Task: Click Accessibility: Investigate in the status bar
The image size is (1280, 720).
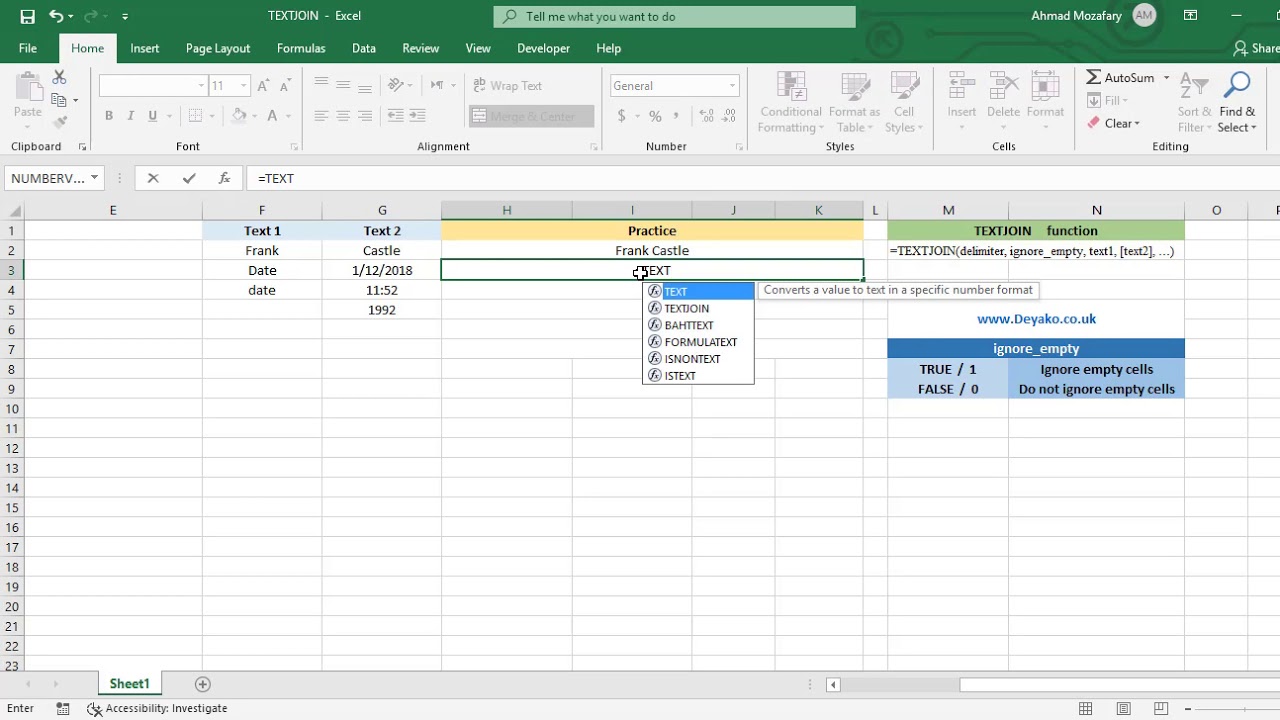Action: click(x=157, y=708)
